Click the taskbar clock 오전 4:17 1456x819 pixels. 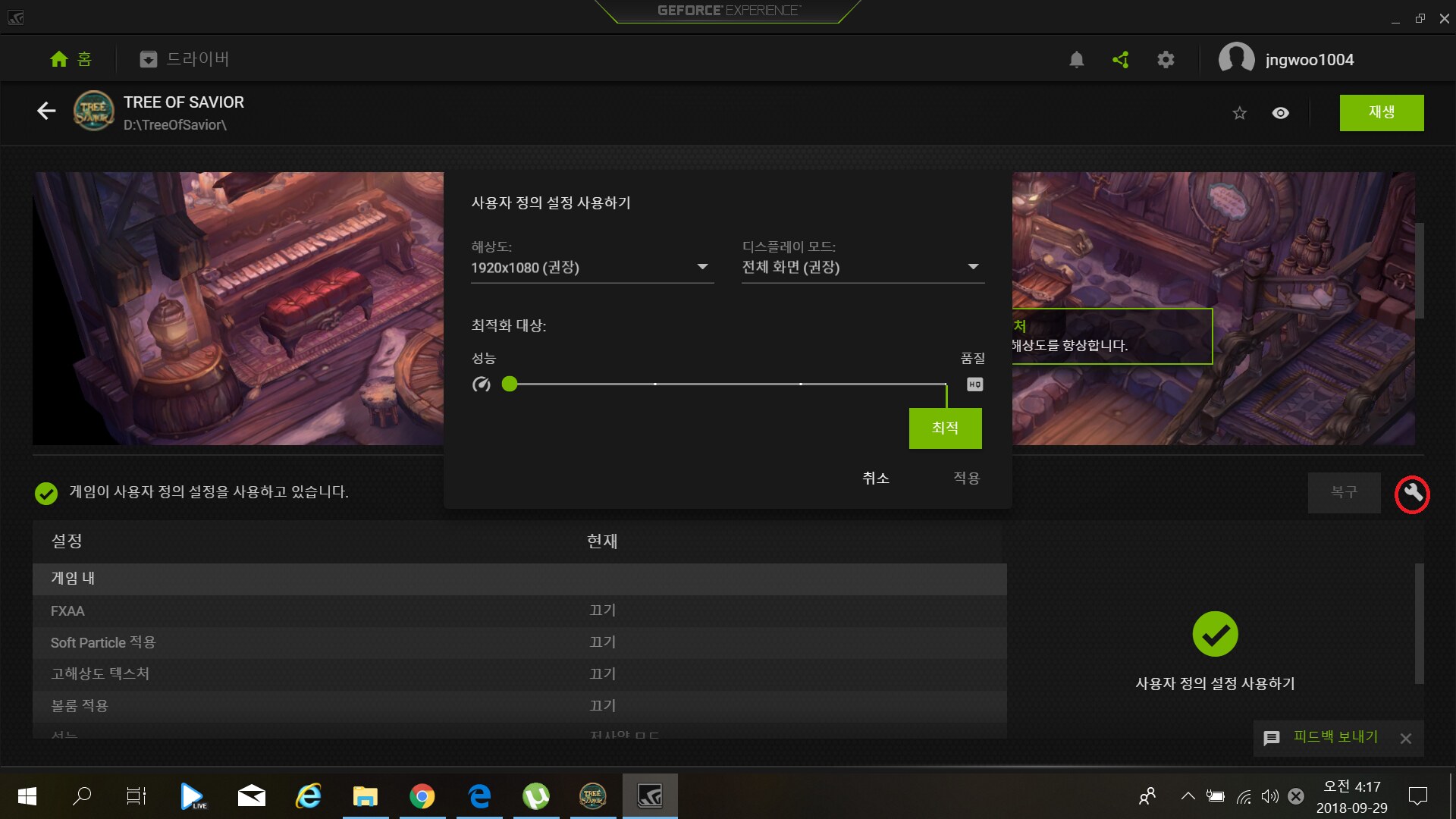[1352, 786]
